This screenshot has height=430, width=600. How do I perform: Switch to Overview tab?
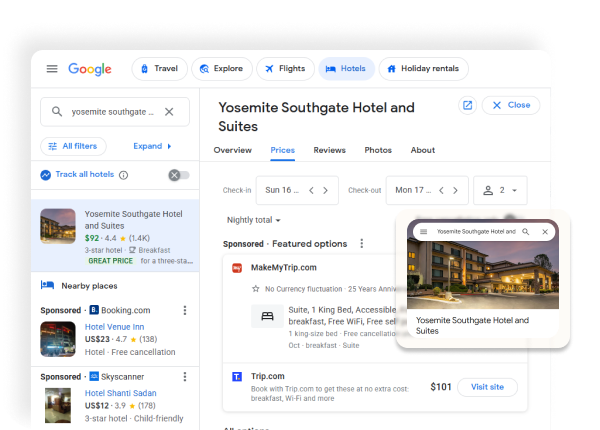(x=233, y=150)
